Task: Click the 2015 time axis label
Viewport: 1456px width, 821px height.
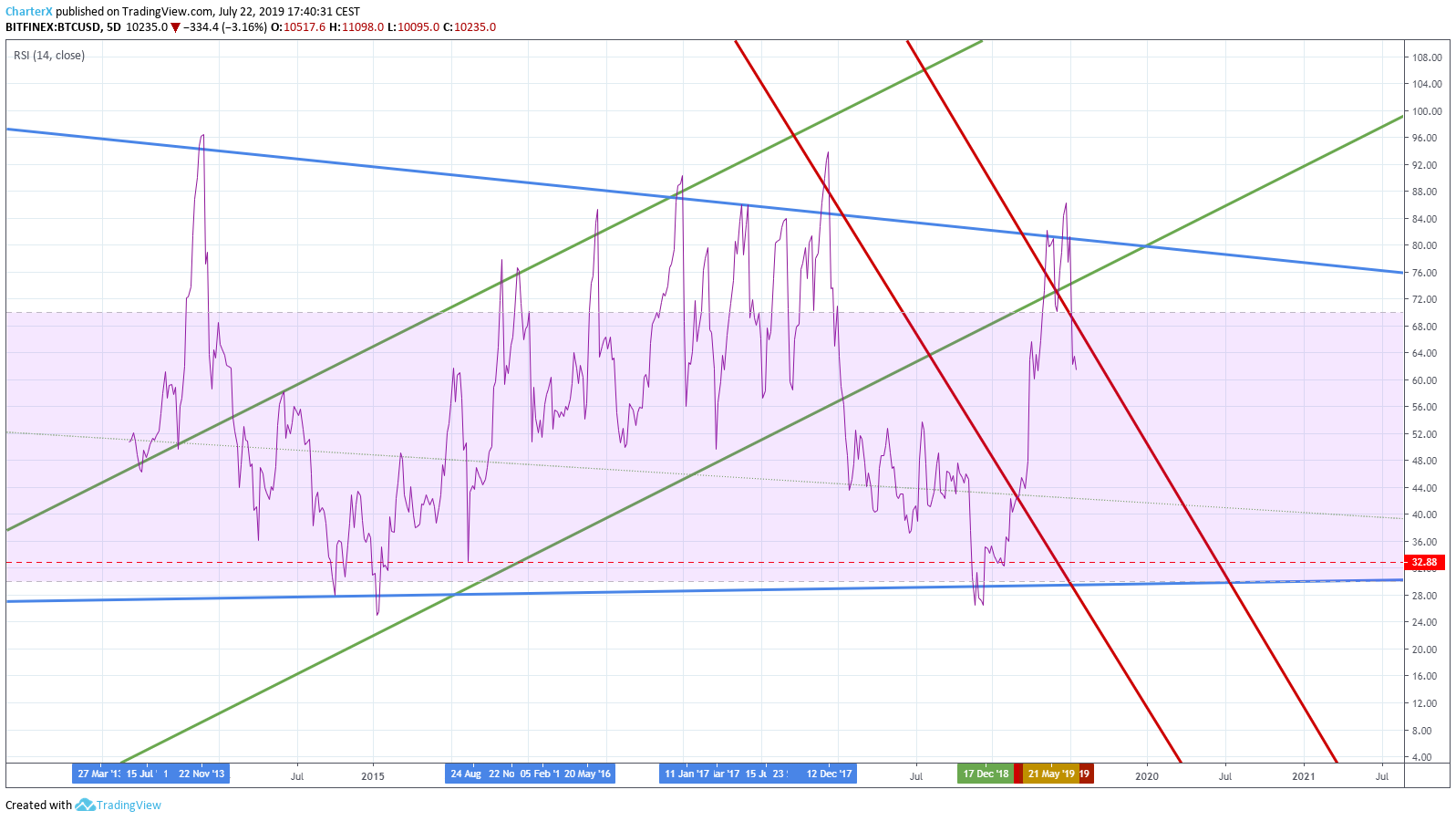Action: click(x=373, y=776)
